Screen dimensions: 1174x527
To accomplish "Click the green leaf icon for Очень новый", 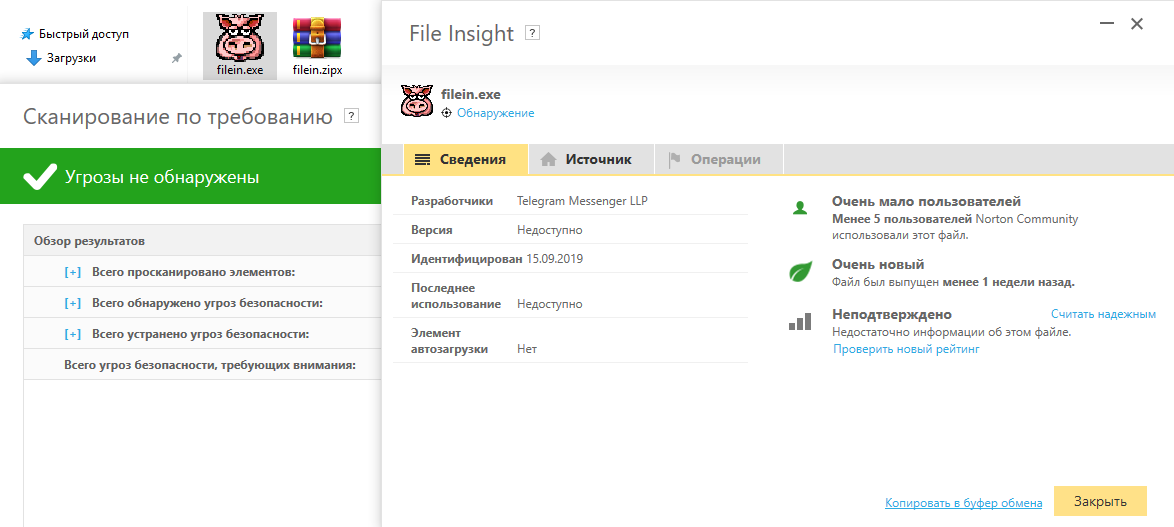I will (800, 272).
